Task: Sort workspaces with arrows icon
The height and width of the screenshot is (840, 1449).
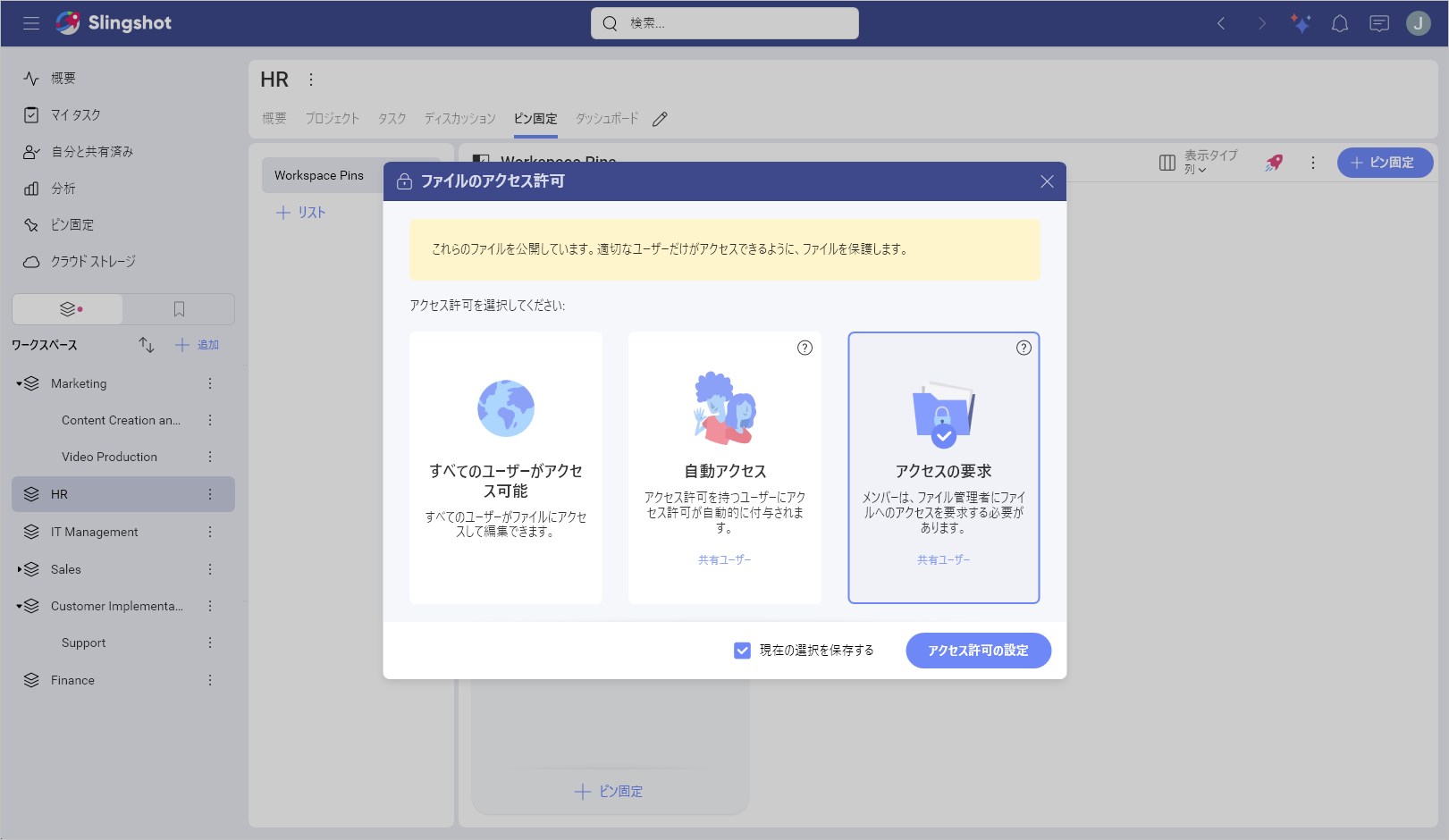Action: click(x=147, y=345)
